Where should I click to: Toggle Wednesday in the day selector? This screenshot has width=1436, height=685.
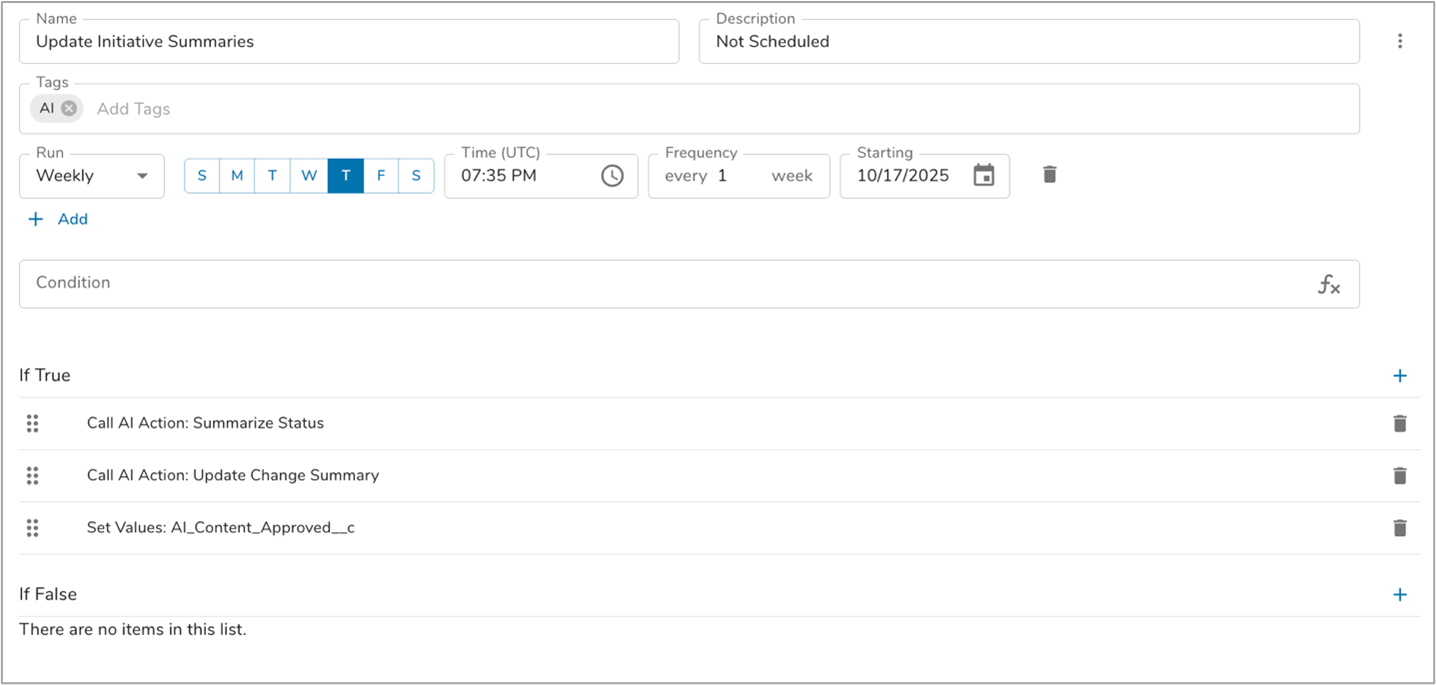(x=309, y=176)
